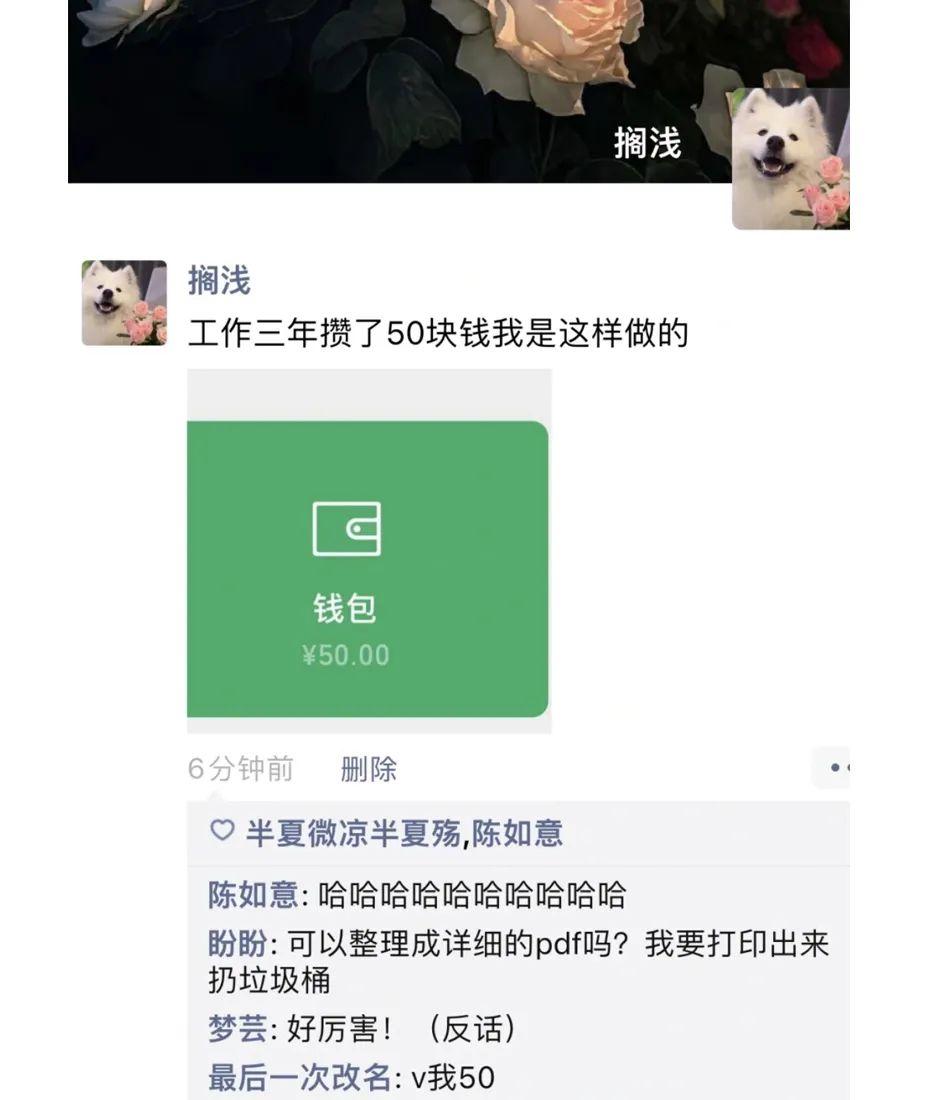Open liker 半夏微凉半夏殇 profile

(353, 833)
